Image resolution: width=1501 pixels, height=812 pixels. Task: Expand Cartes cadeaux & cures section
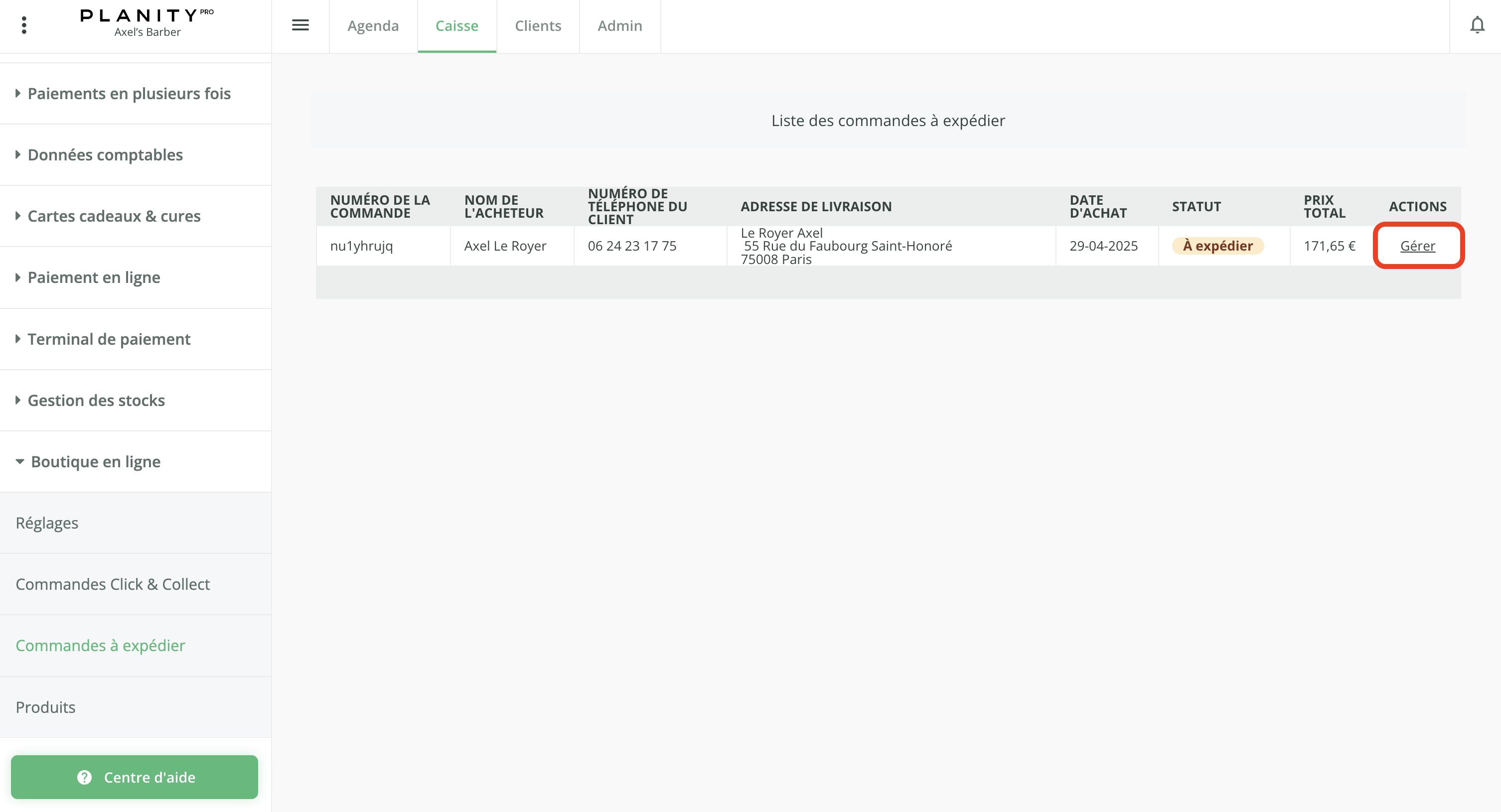coord(114,216)
